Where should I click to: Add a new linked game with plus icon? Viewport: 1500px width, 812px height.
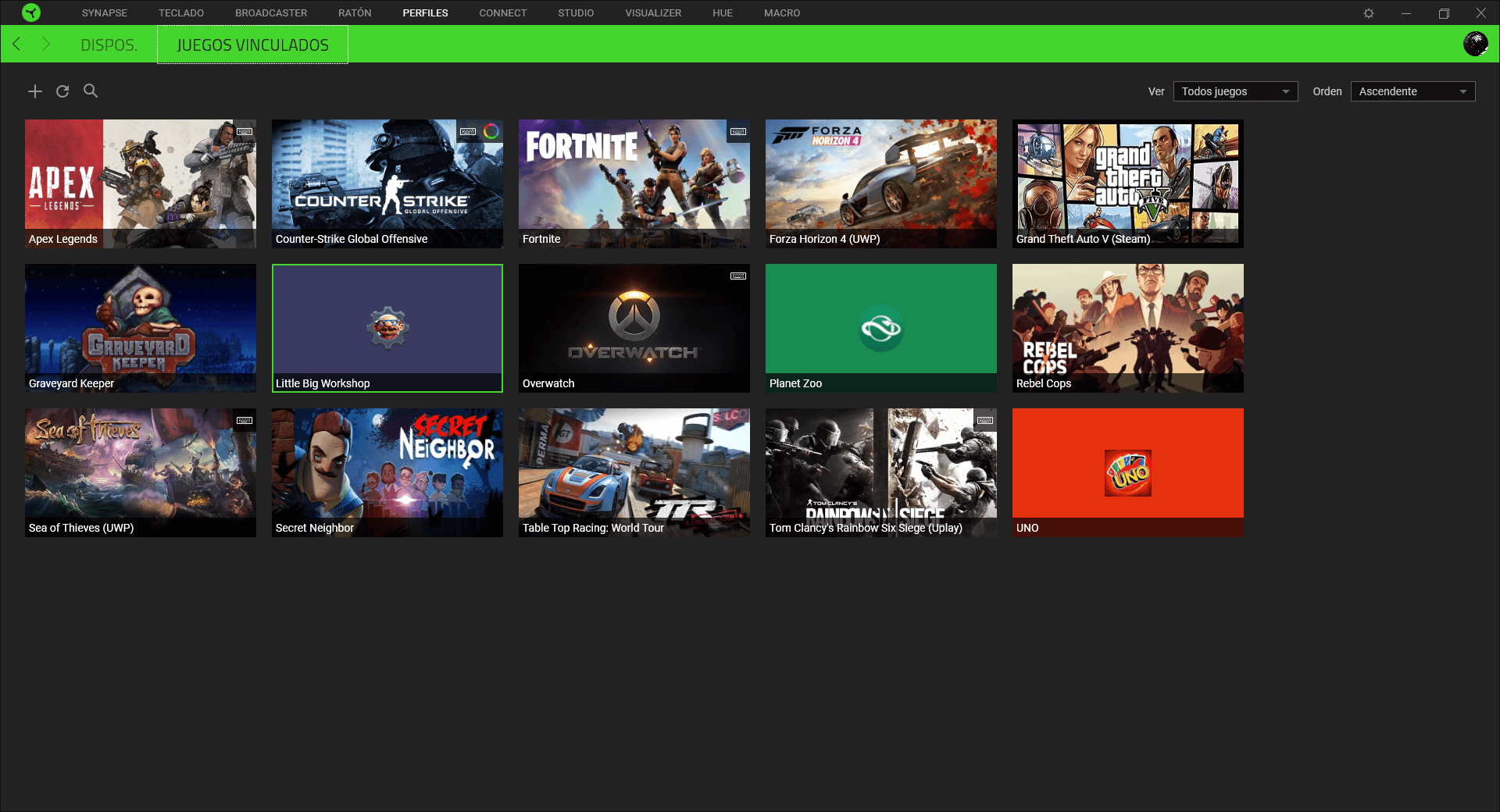click(35, 91)
